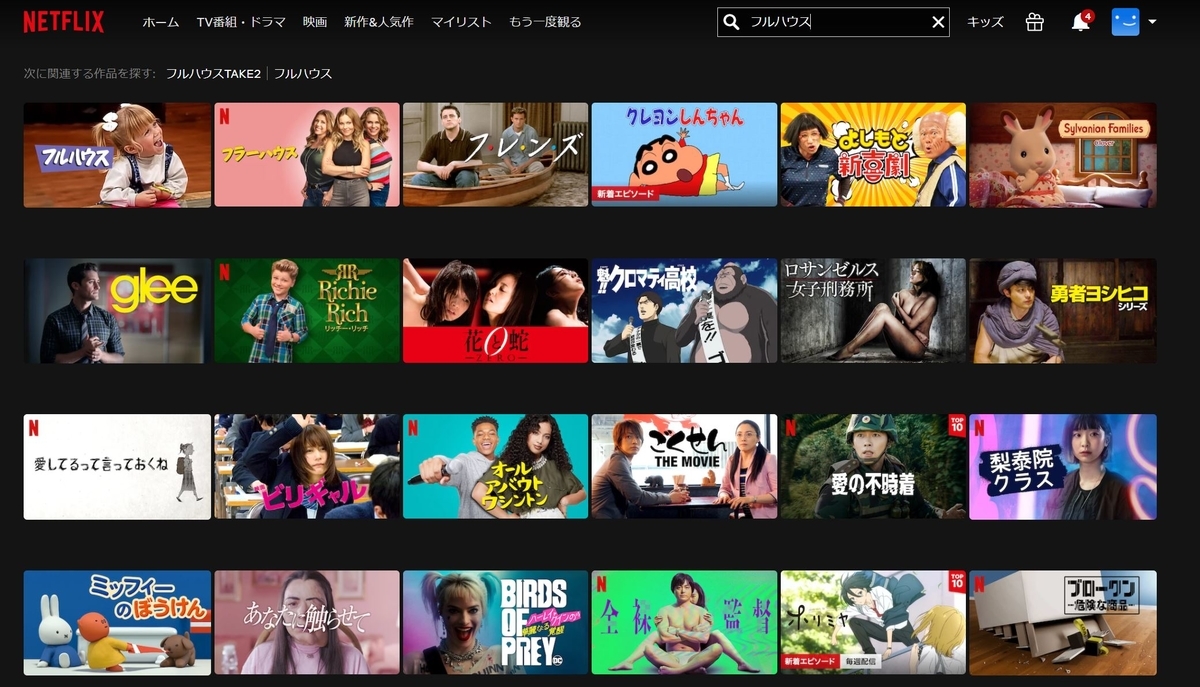
Task: Open the 勇者ヨシヒコ thumbnail
Action: coord(1062,311)
